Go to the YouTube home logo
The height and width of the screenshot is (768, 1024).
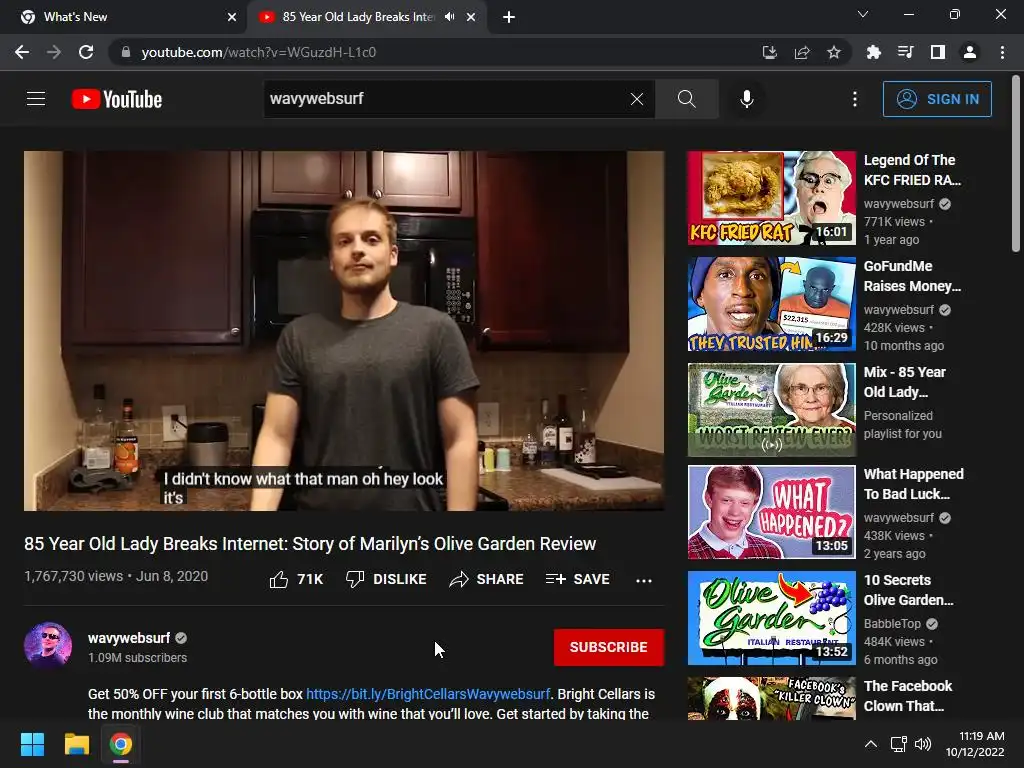coord(116,99)
